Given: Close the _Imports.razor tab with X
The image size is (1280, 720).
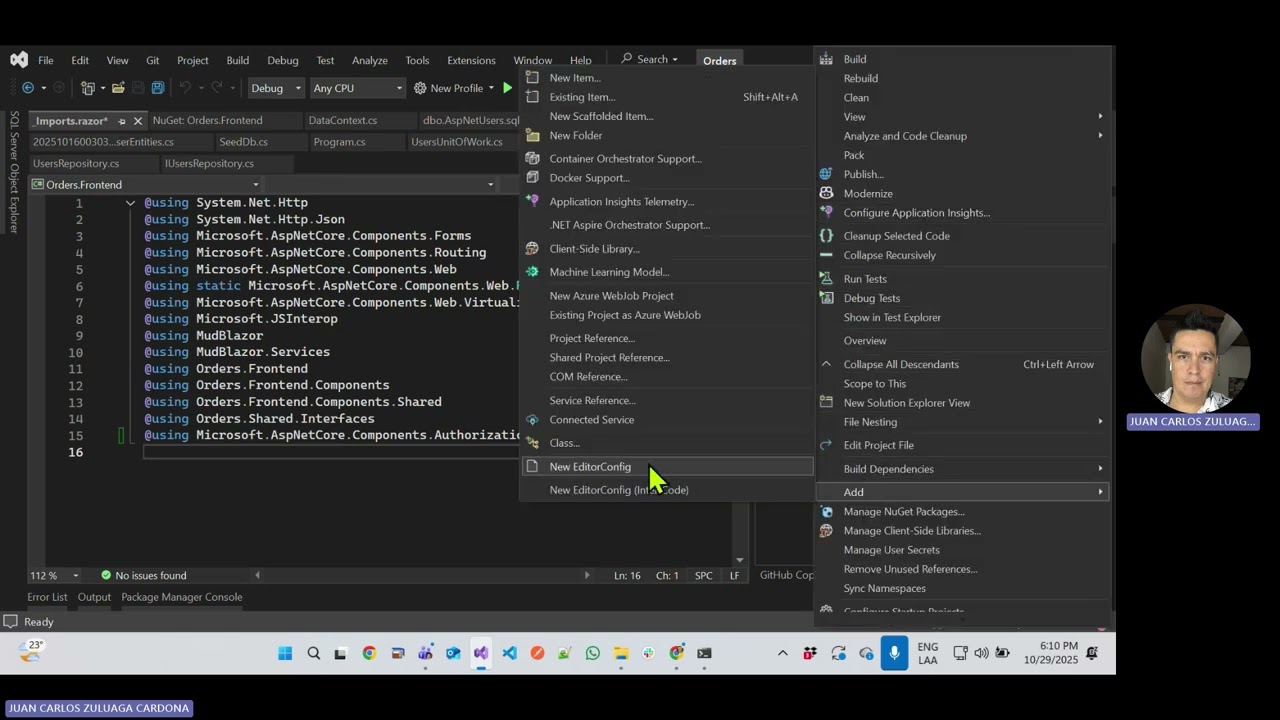Looking at the screenshot, I should point(138,121).
